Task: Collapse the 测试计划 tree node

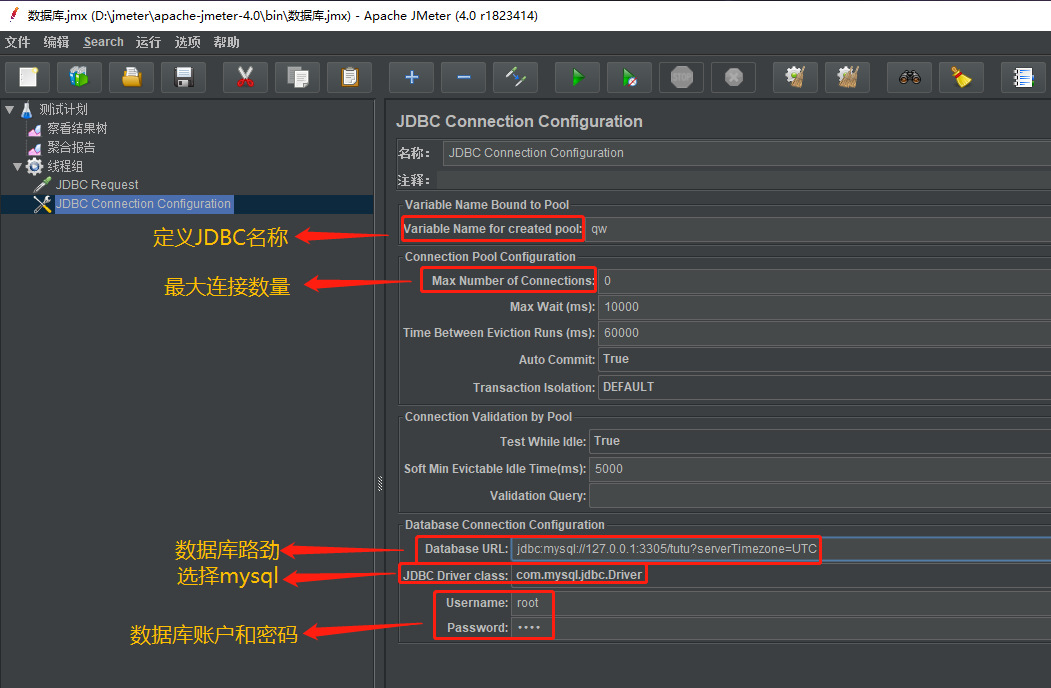Action: coord(9,109)
